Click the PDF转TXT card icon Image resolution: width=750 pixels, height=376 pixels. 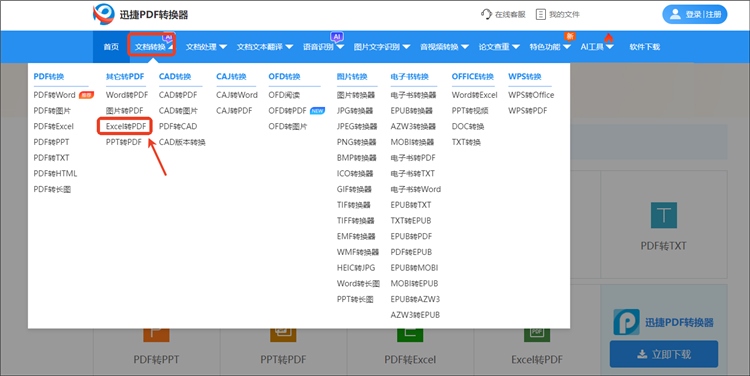coord(664,215)
